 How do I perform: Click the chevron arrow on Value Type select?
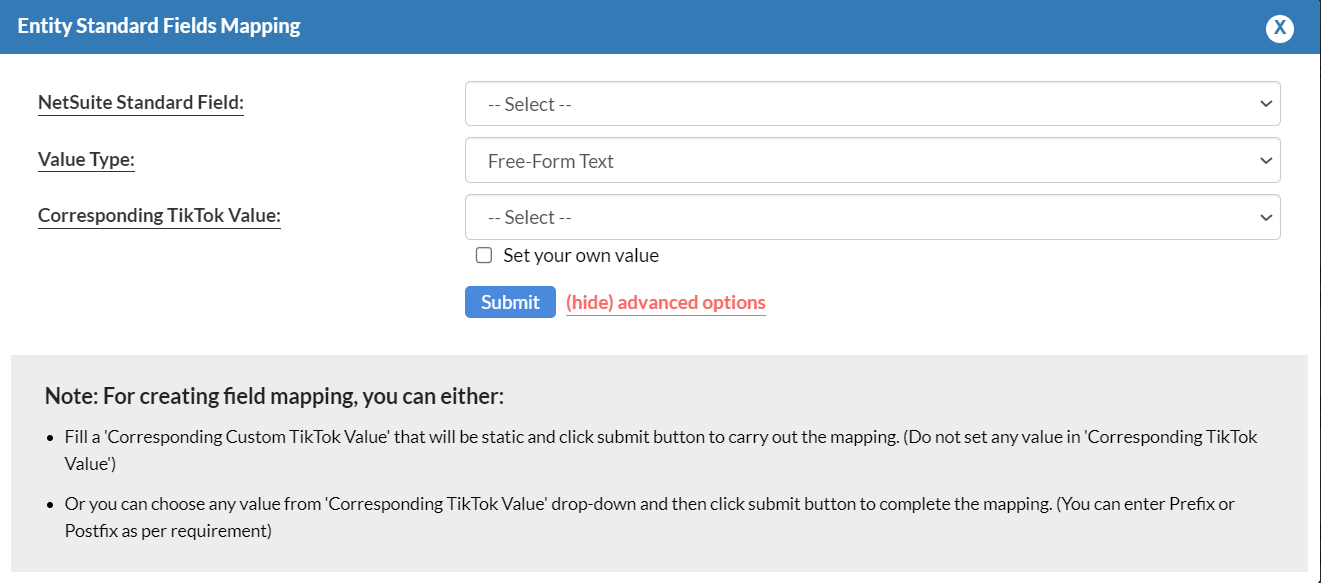[1265, 161]
